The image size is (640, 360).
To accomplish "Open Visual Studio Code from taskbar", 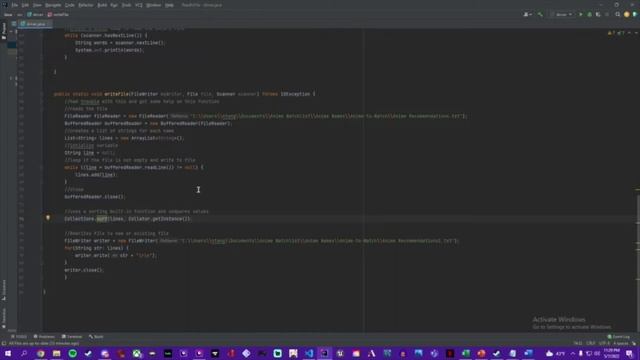I will [x=309, y=353].
